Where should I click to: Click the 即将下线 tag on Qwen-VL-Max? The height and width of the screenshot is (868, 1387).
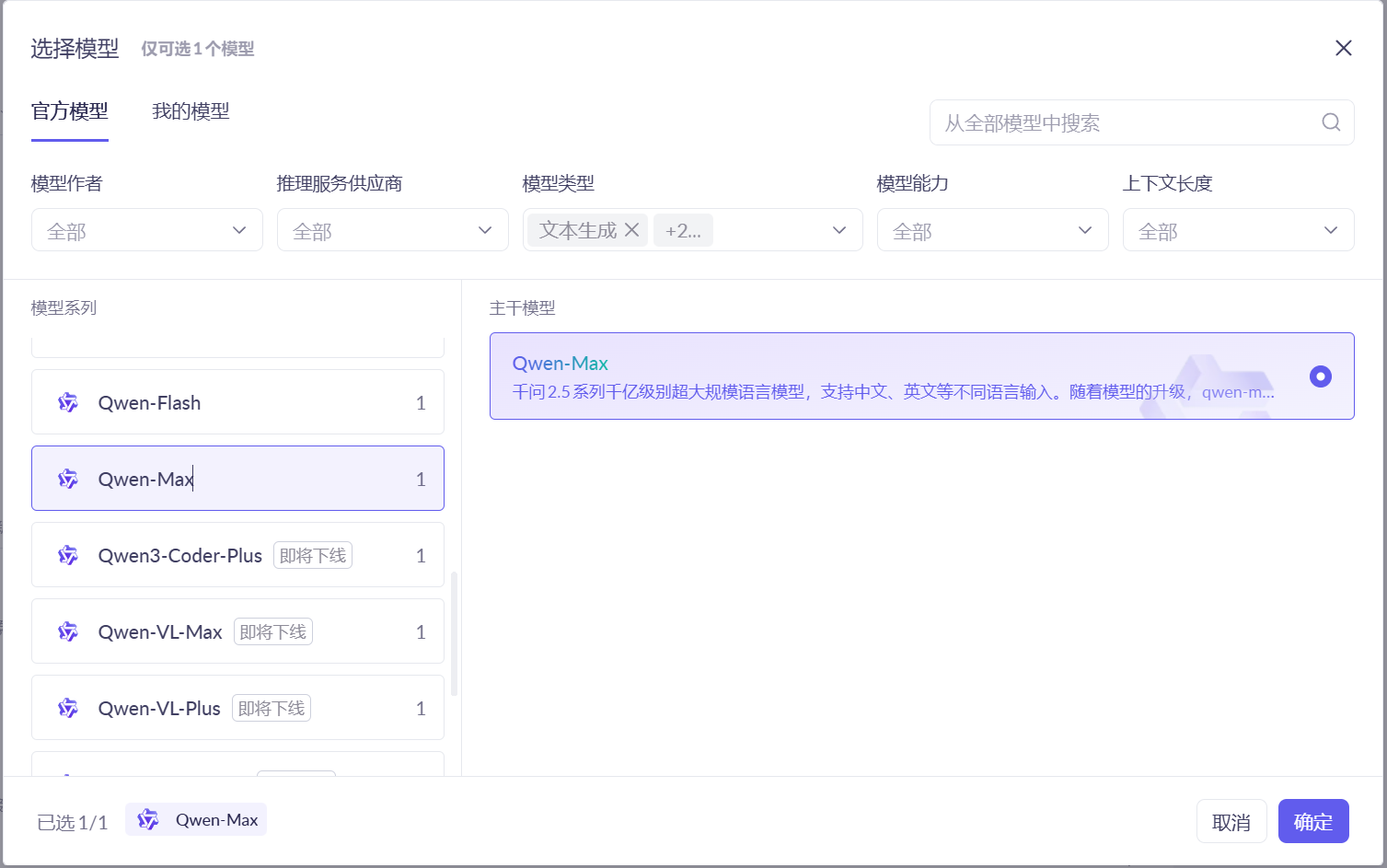point(273,631)
